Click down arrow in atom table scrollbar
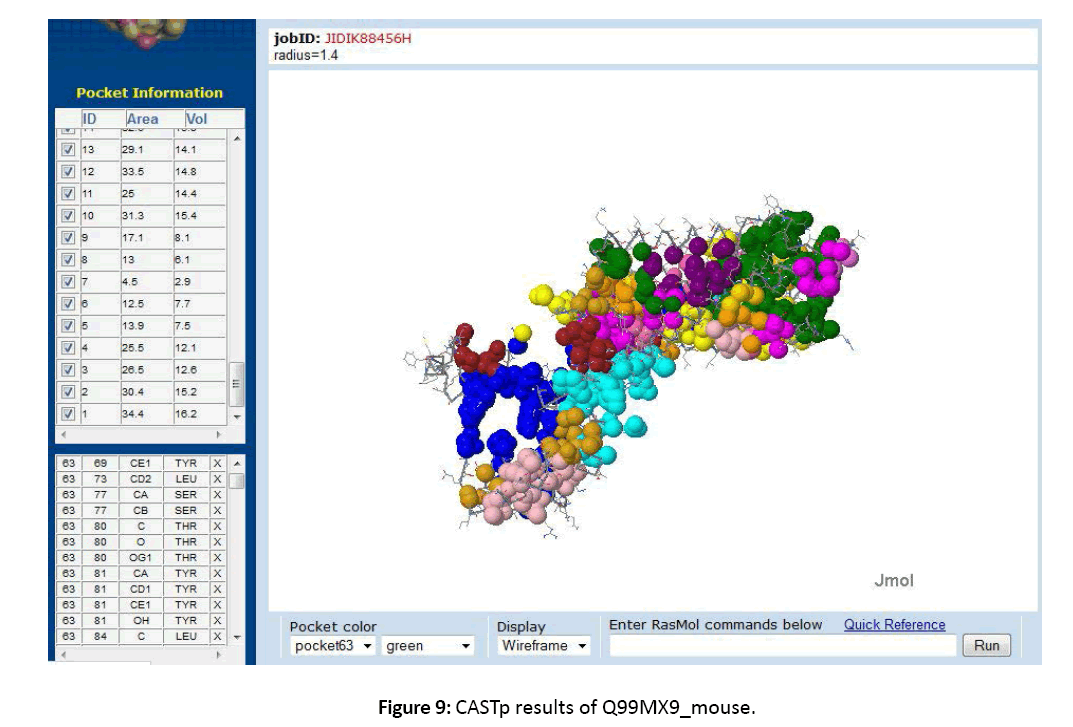The width and height of the screenshot is (1073, 727). (237, 636)
